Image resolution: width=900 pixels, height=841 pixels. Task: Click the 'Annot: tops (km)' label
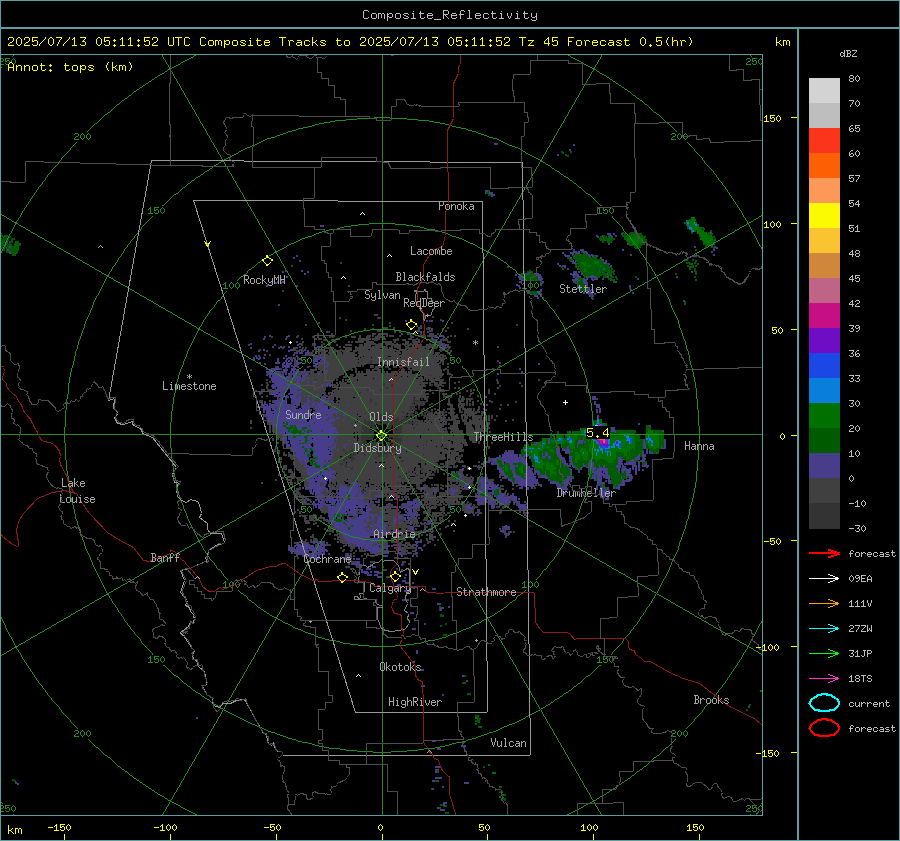click(x=70, y=67)
